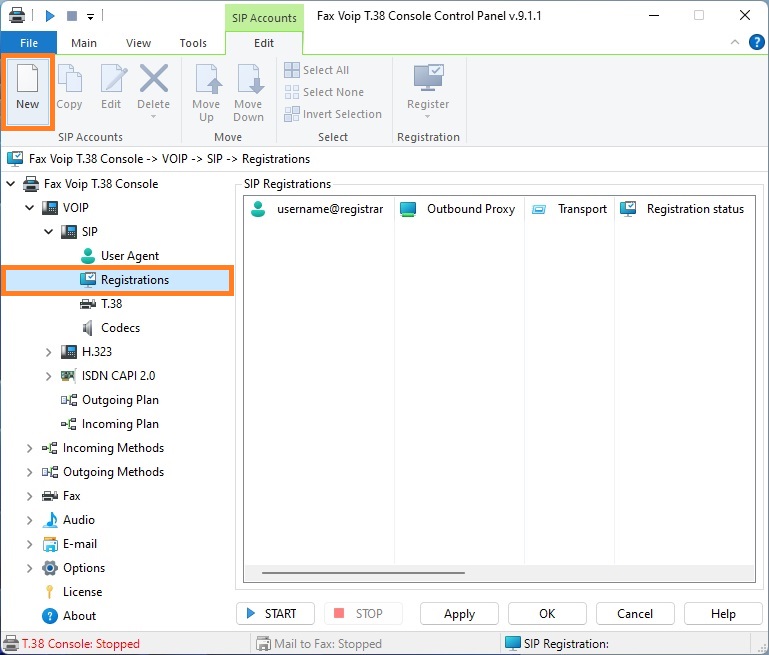Click the Transport column header
The width and height of the screenshot is (769, 655).
pos(569,209)
